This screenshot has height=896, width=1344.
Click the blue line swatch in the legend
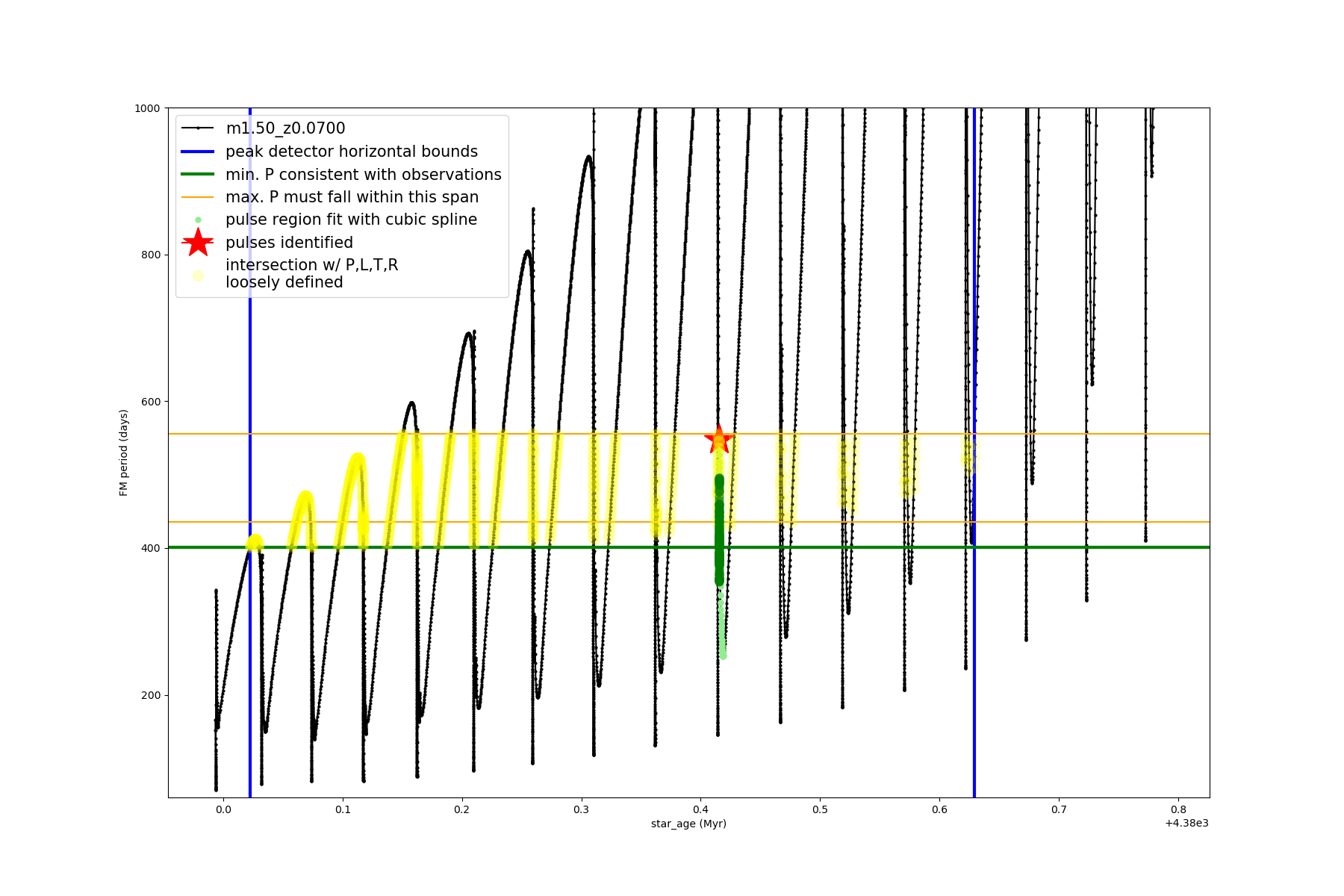click(x=198, y=152)
